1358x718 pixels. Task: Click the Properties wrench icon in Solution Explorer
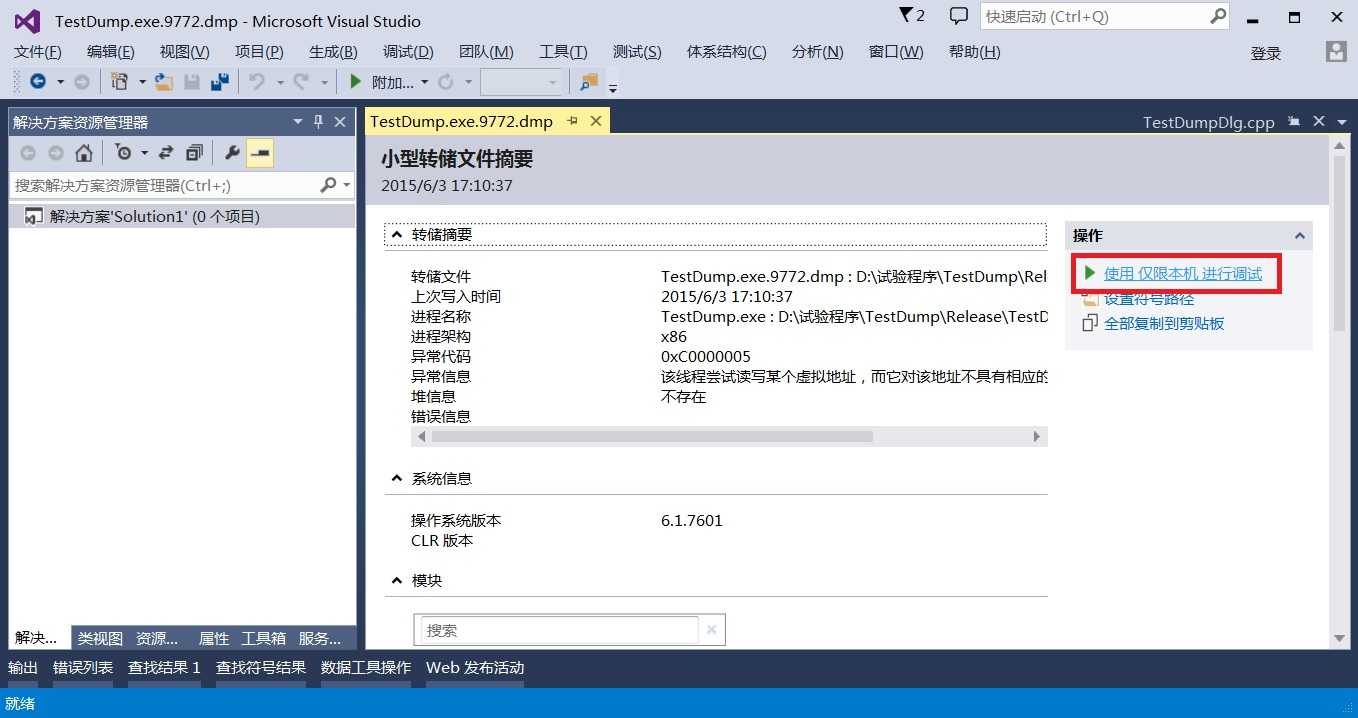232,153
